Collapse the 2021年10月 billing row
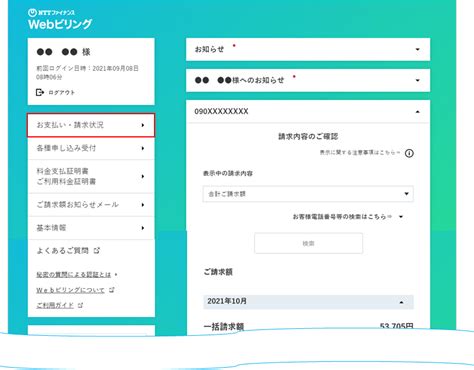Screen dimensions: 474x370 click(x=308, y=302)
